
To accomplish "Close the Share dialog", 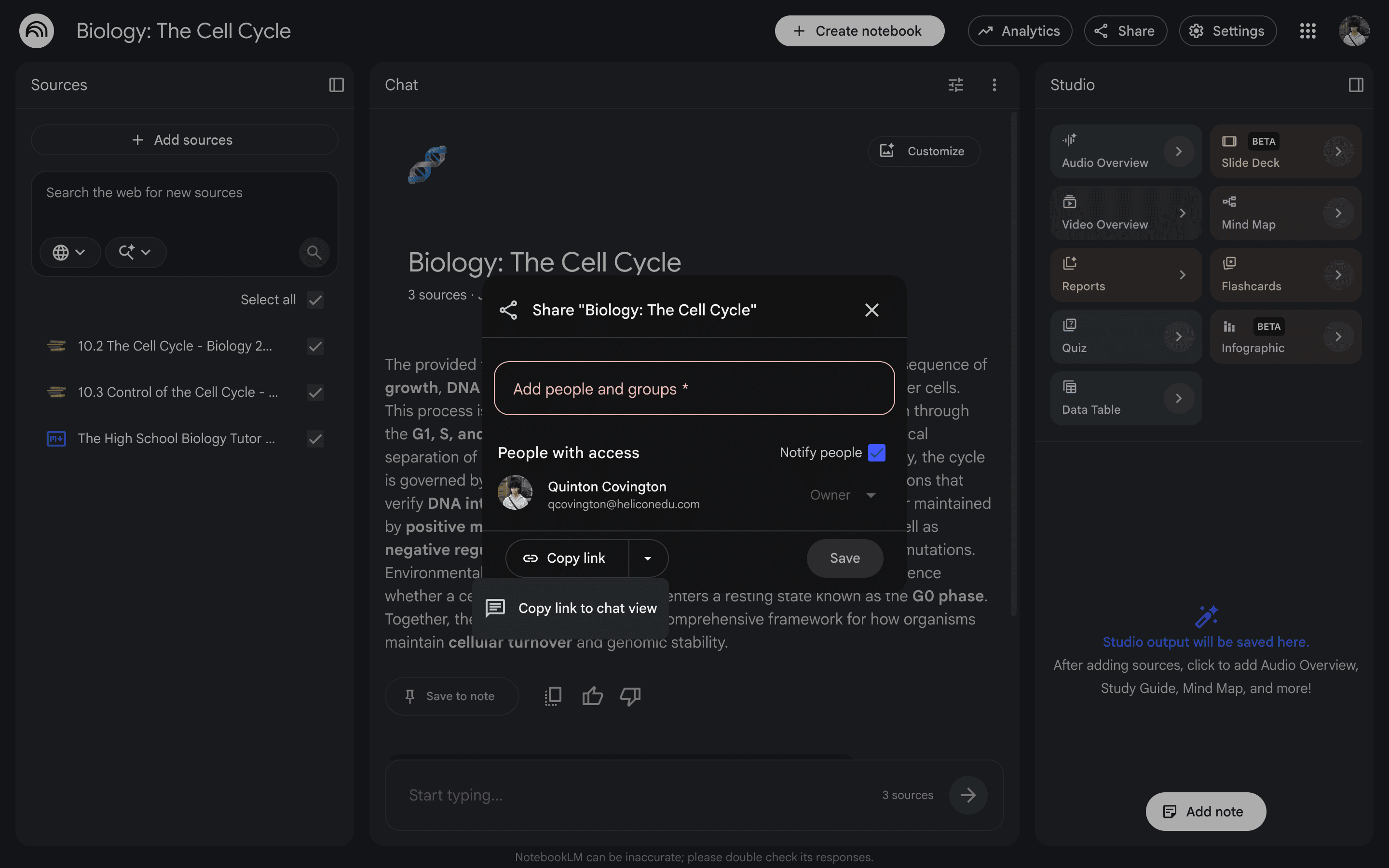I will tap(872, 310).
